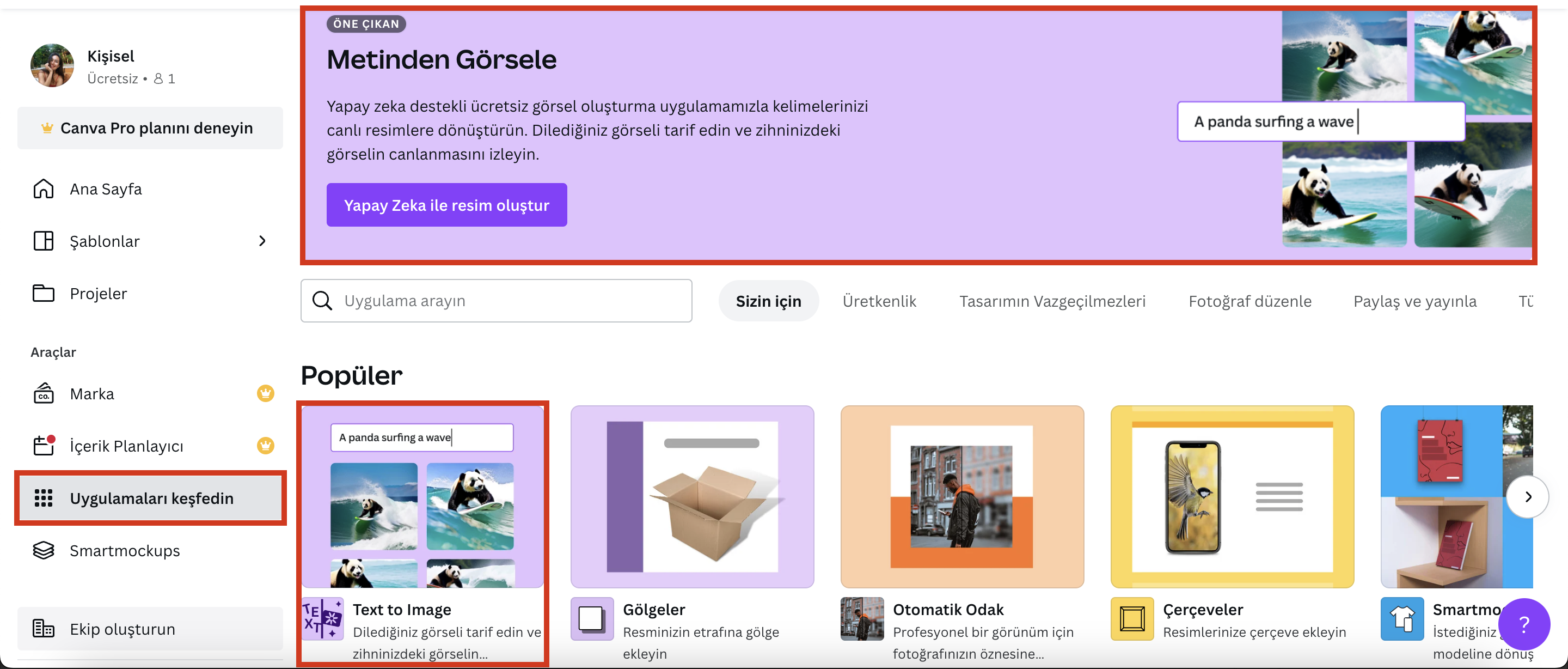1568x669 pixels.
Task: Click the Kişisel account name
Action: tap(111, 56)
